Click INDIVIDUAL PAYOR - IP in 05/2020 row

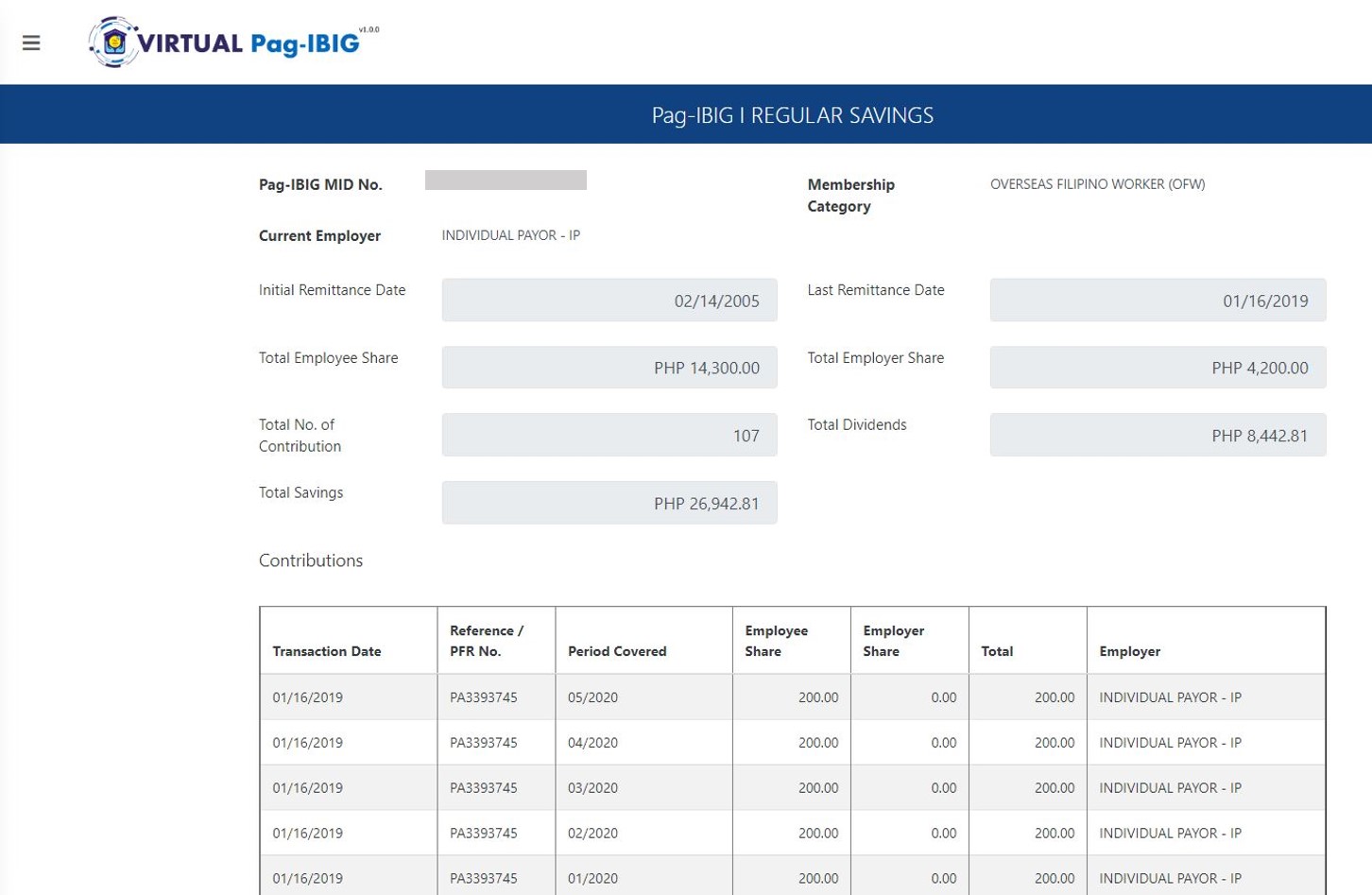[1170, 697]
